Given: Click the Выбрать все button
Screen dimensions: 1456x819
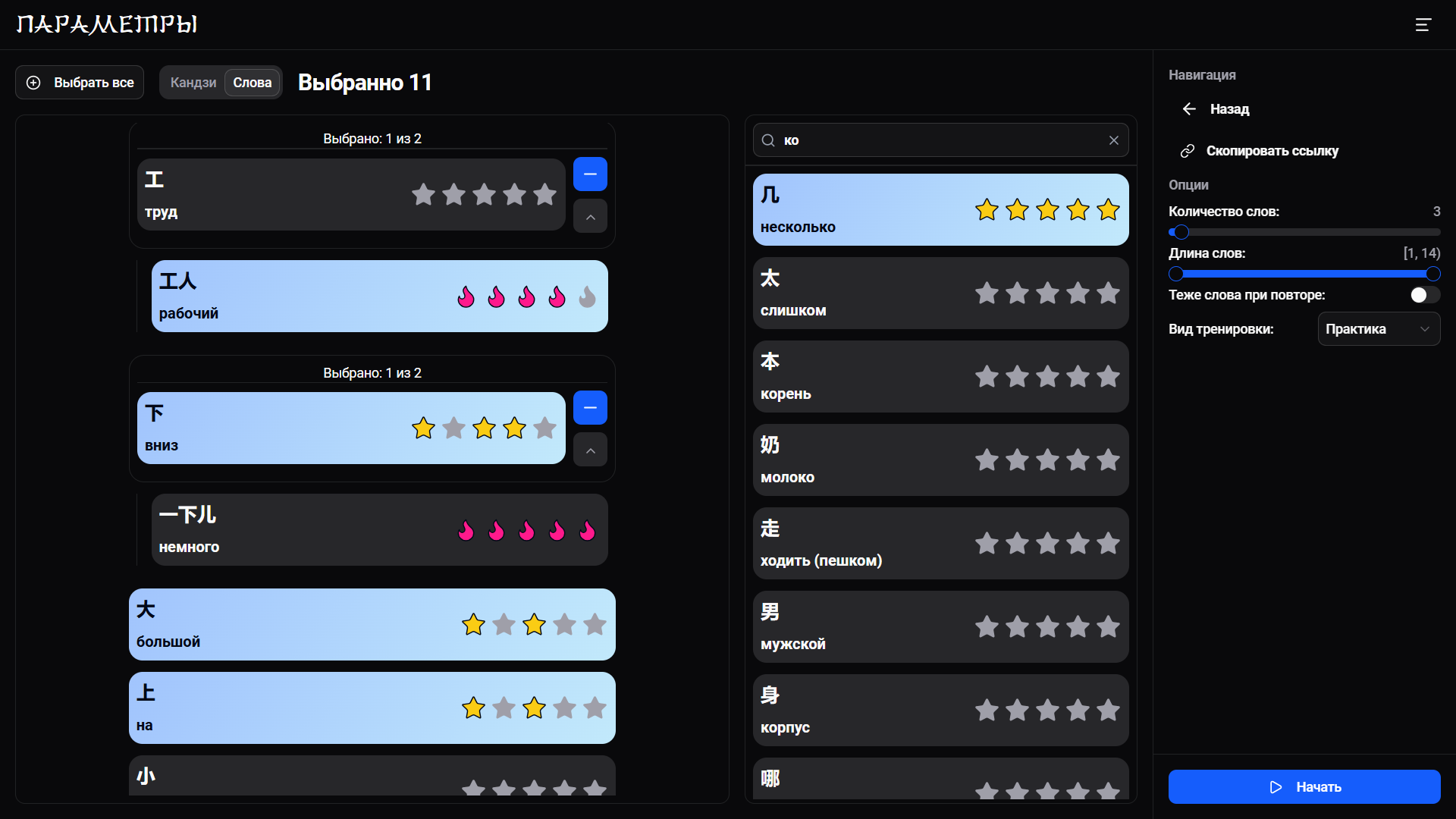Looking at the screenshot, I should point(79,82).
